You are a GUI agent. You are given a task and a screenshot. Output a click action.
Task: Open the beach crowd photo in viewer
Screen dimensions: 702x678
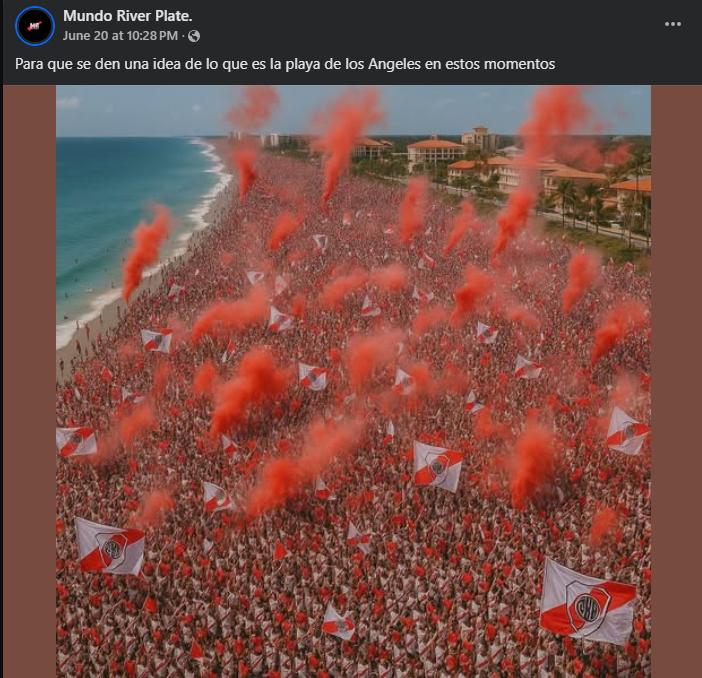353,381
